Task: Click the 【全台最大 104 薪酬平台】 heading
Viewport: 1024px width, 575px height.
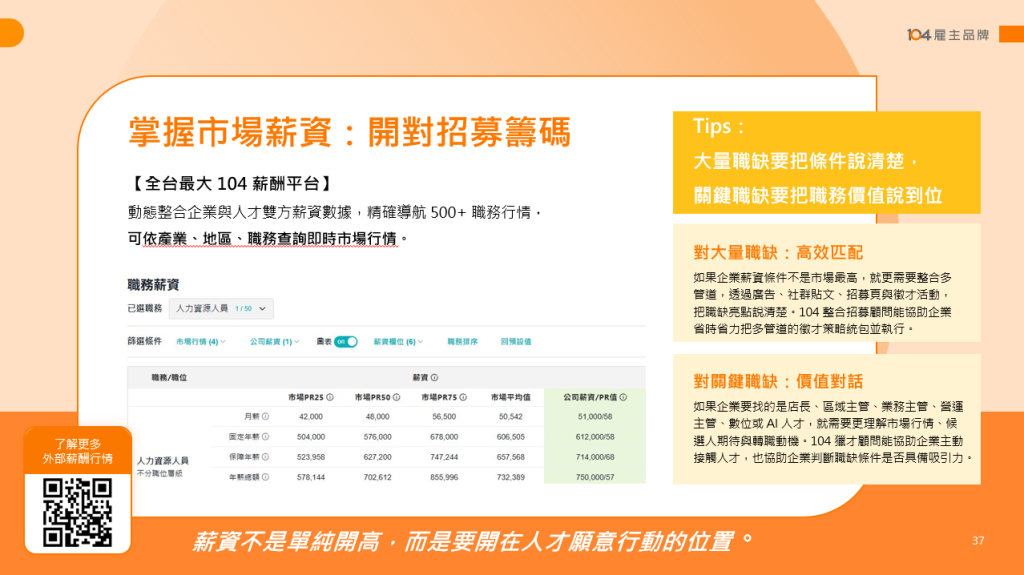Action: pyautogui.click(x=232, y=184)
